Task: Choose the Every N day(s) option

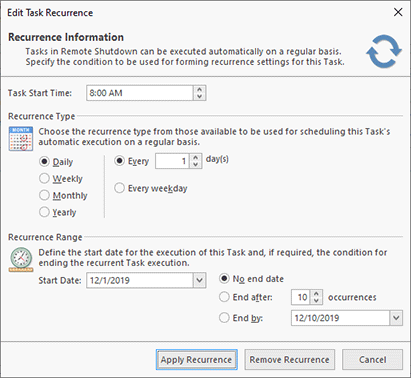Action: point(132,161)
